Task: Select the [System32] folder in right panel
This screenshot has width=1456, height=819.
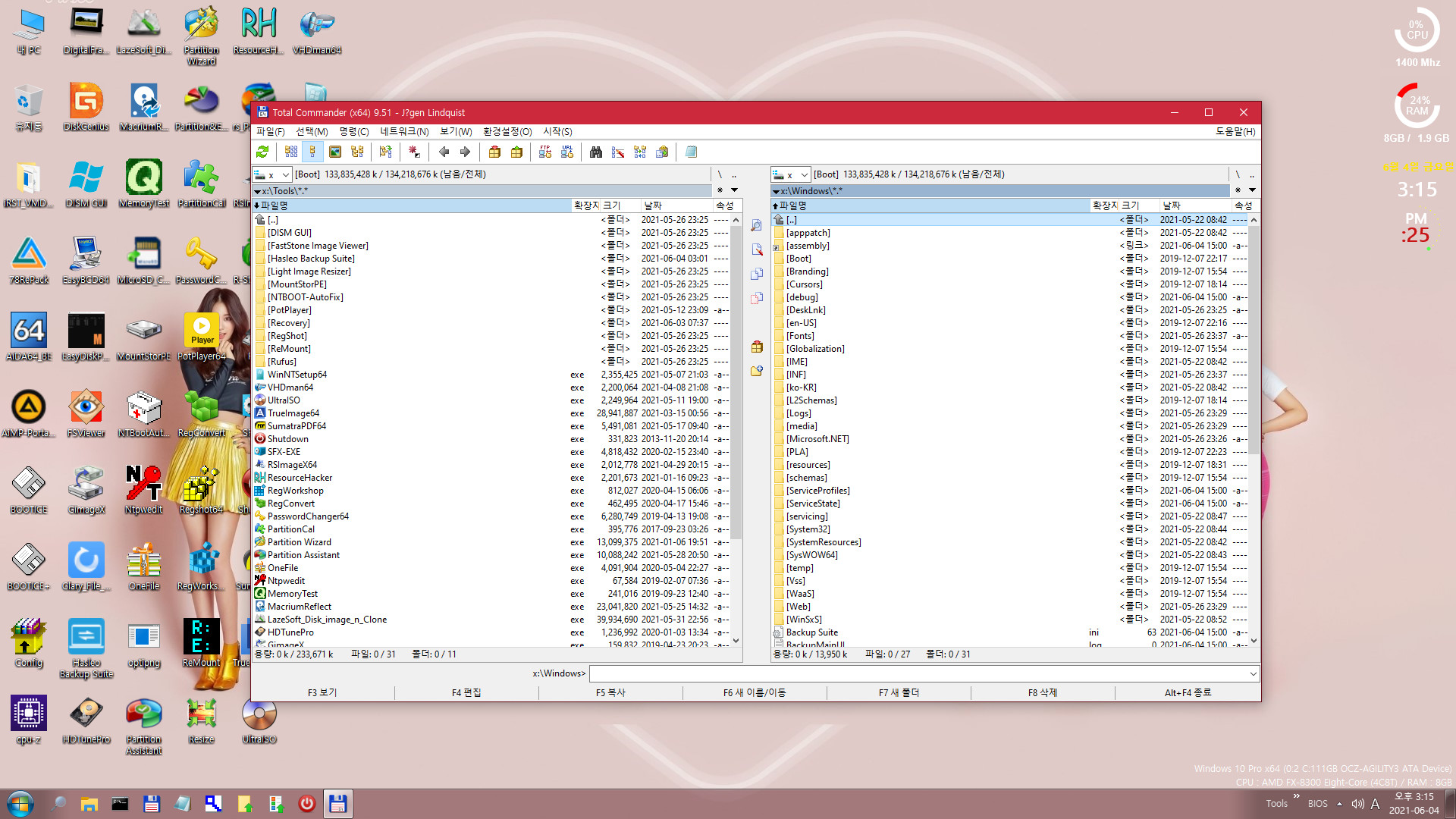Action: [x=808, y=529]
